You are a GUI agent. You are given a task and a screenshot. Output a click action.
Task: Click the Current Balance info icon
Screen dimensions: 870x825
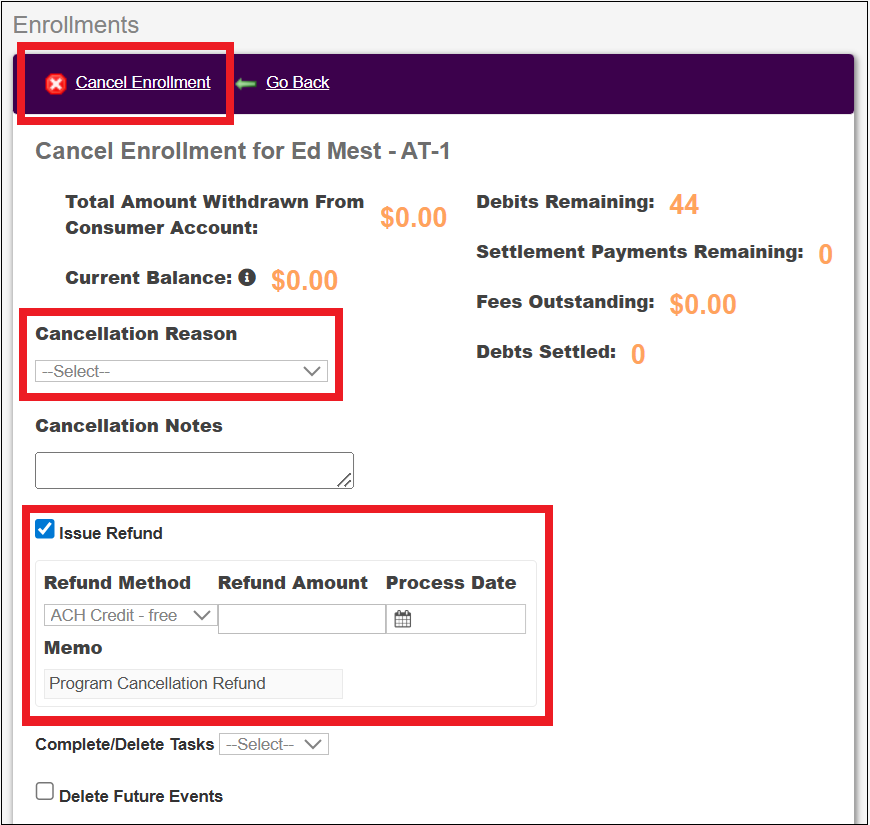[247, 277]
